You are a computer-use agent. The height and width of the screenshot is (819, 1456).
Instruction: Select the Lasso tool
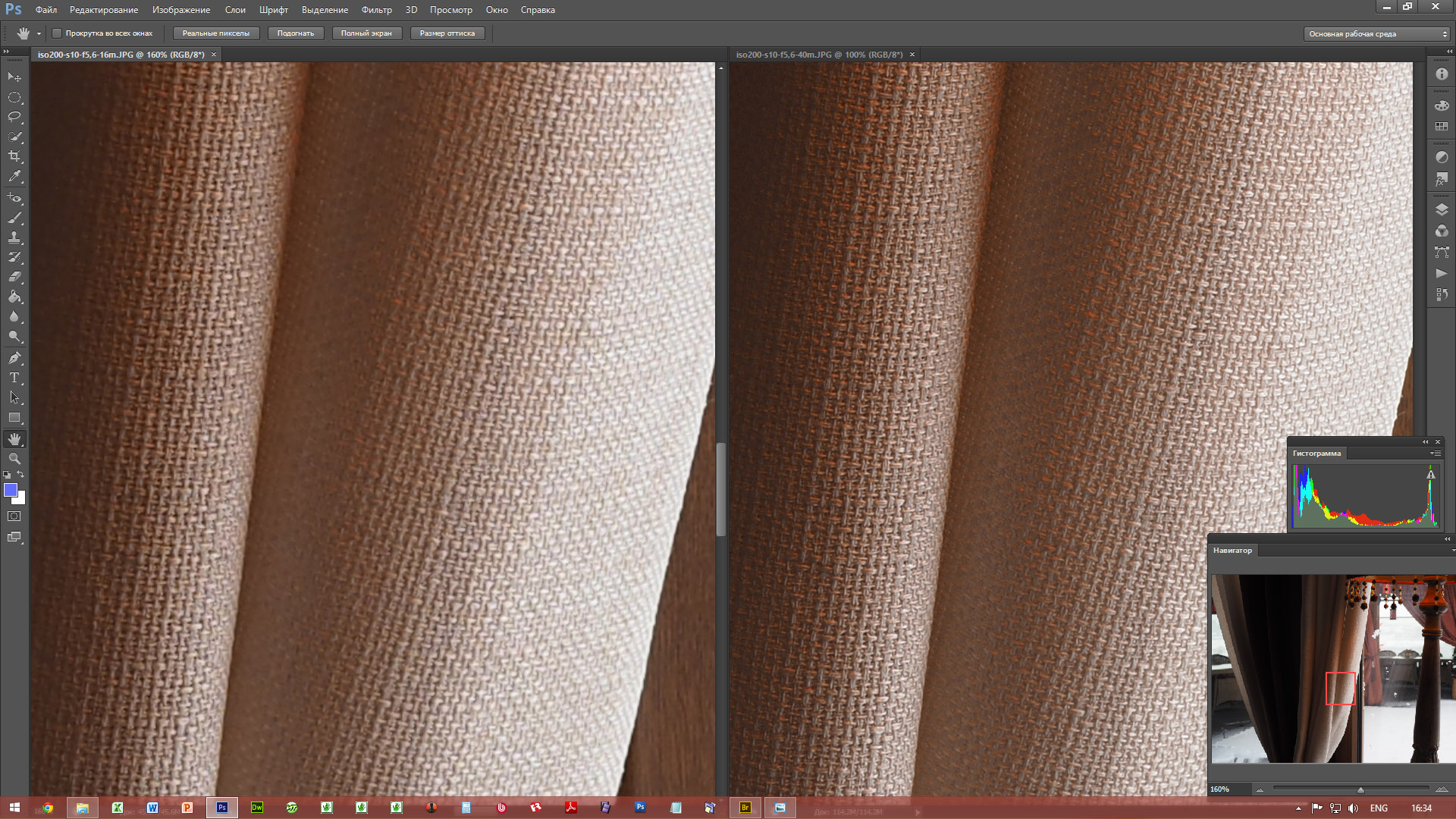[x=14, y=117]
